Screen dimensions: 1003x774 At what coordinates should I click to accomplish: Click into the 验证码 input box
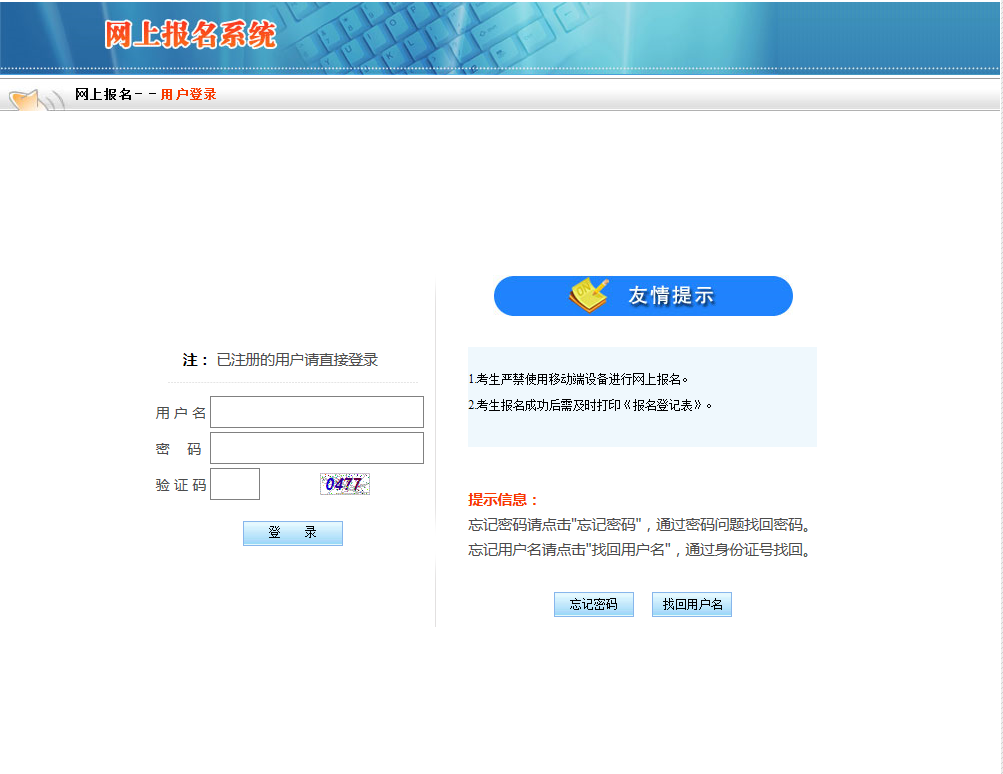click(235, 484)
